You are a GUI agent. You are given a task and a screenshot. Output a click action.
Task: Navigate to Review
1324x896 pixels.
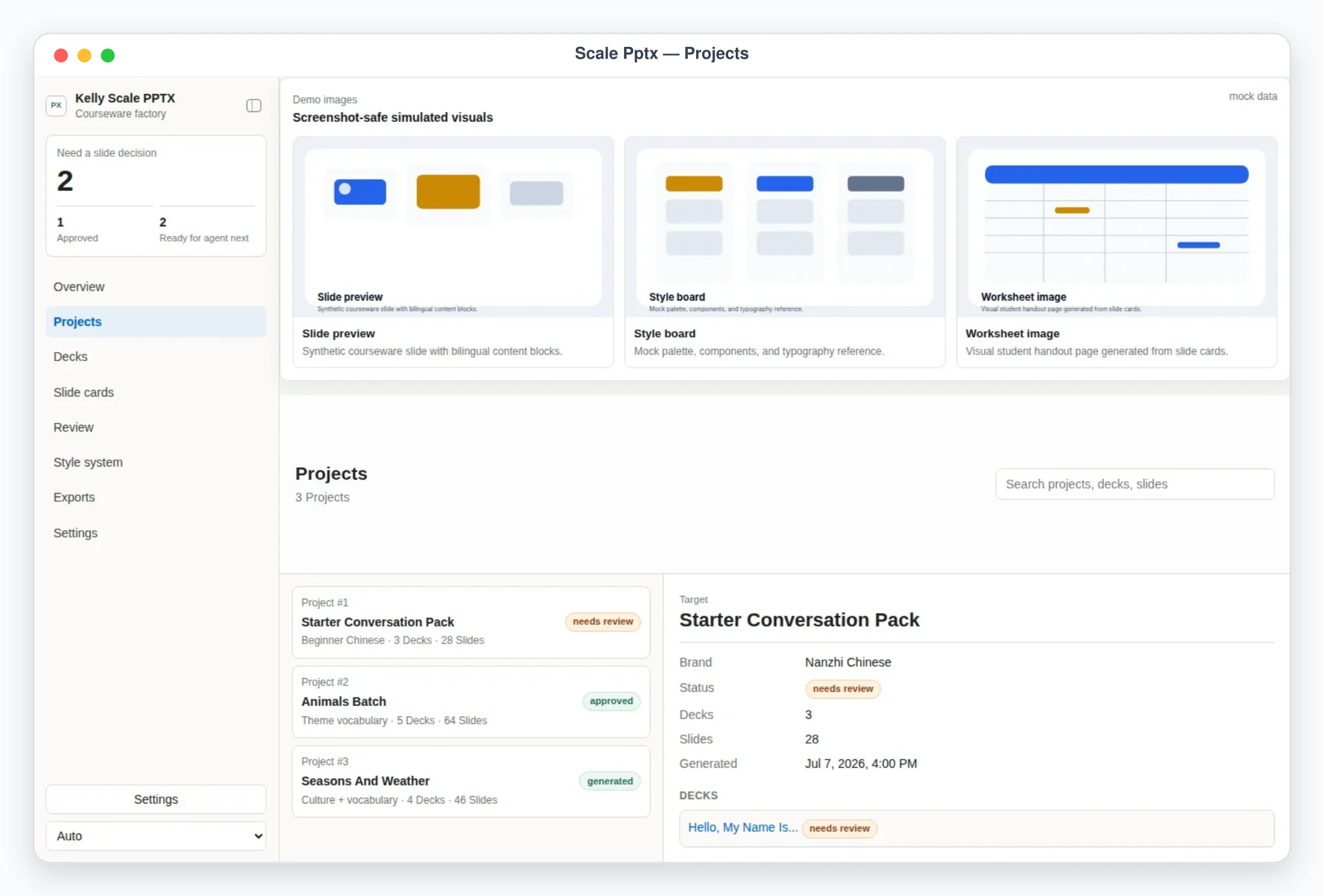[x=156, y=428]
